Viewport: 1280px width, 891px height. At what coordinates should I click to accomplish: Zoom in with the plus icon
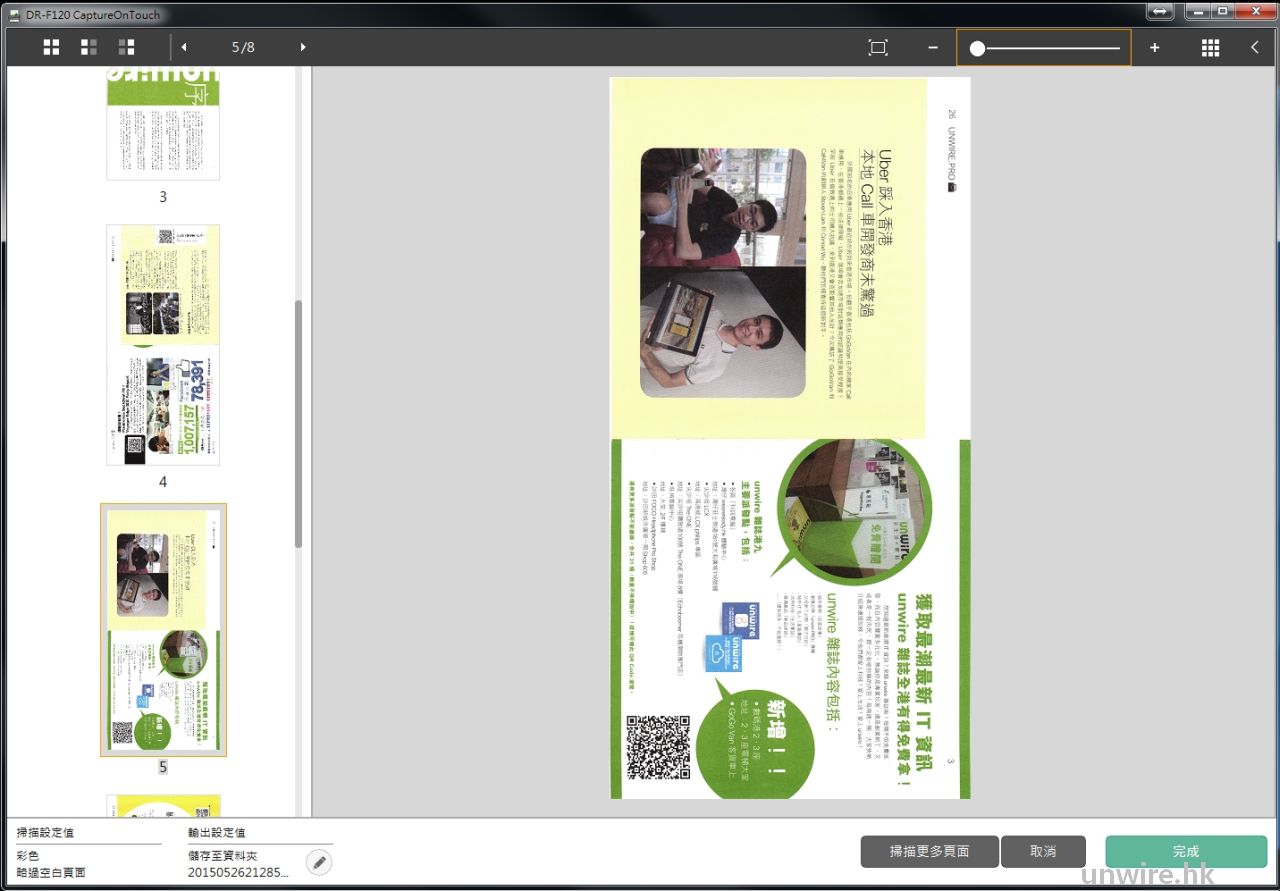coord(1154,47)
